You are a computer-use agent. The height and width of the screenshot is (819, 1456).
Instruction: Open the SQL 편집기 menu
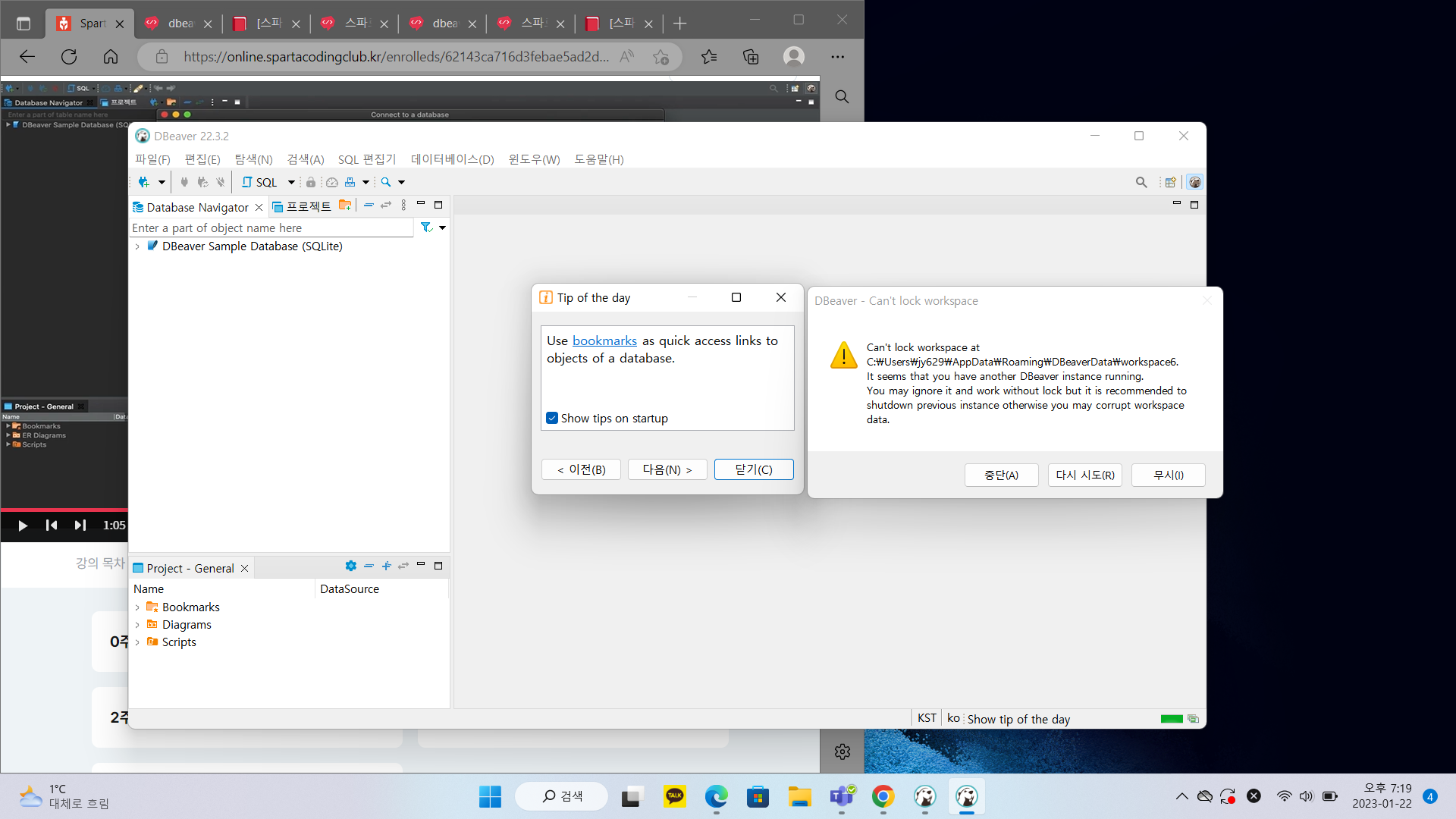(367, 159)
